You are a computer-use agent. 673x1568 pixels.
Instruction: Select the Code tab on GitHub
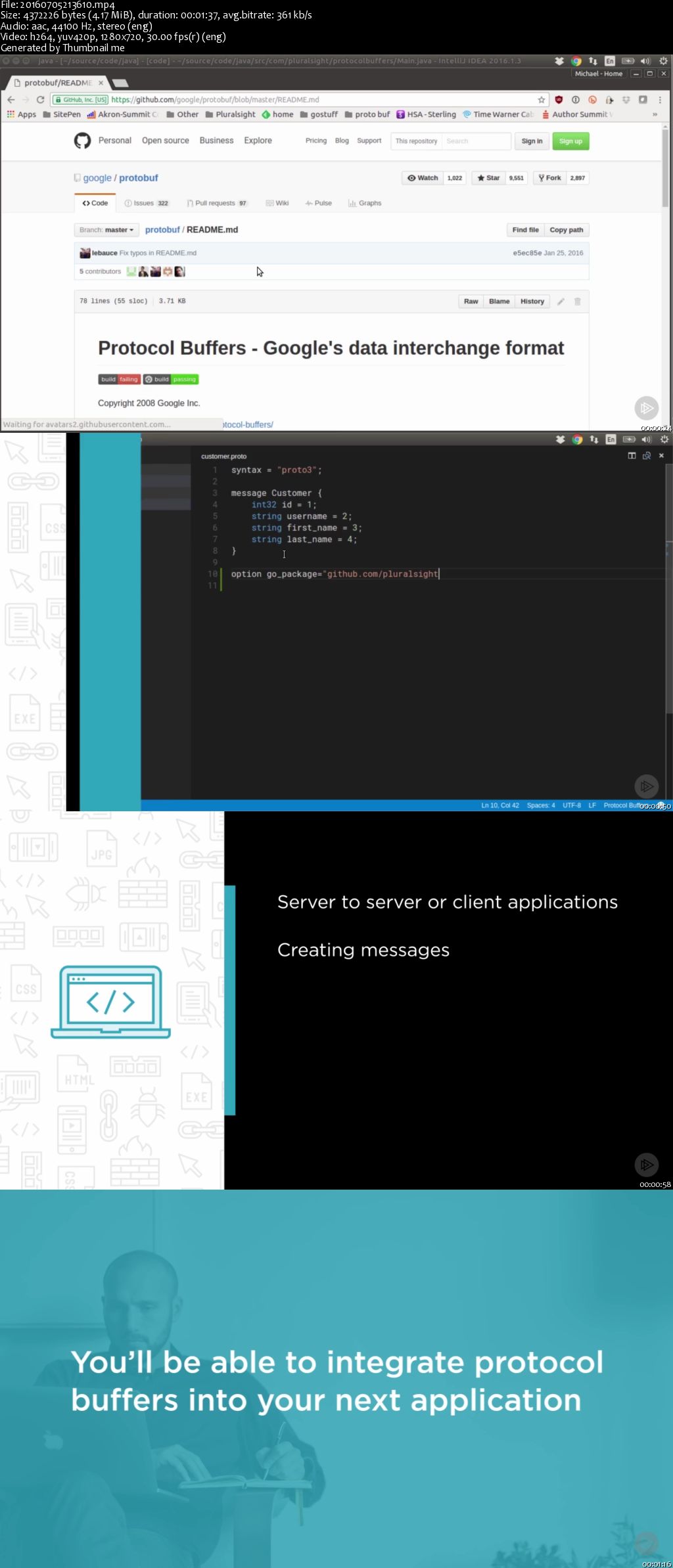pyautogui.click(x=95, y=203)
